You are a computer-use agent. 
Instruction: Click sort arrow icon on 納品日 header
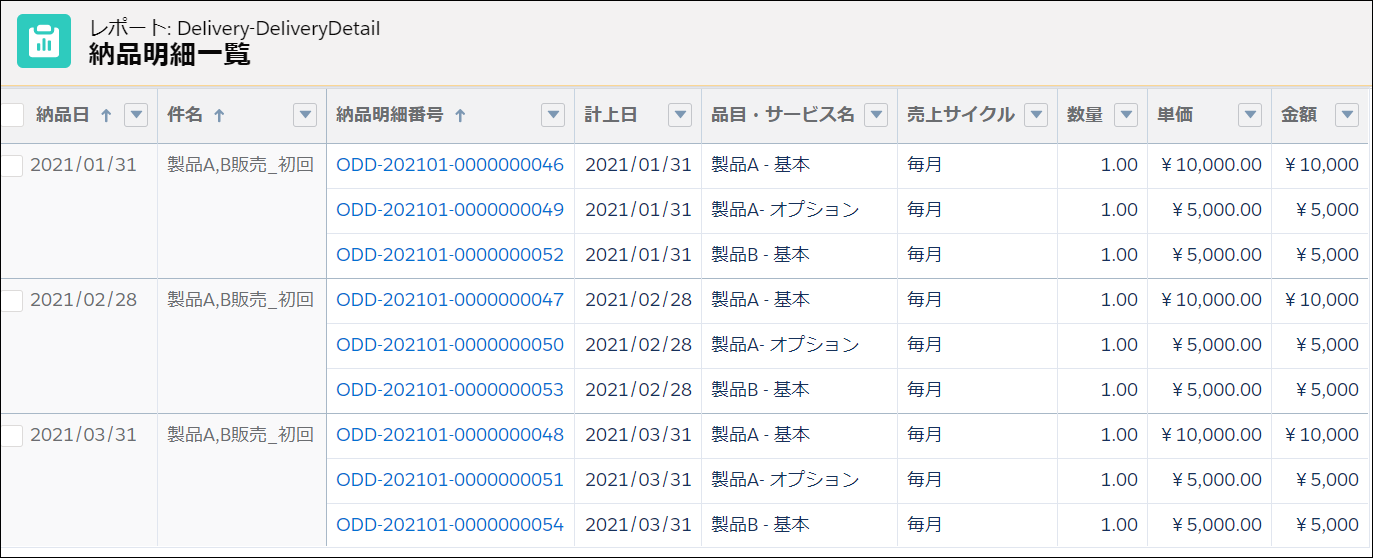tap(106, 116)
